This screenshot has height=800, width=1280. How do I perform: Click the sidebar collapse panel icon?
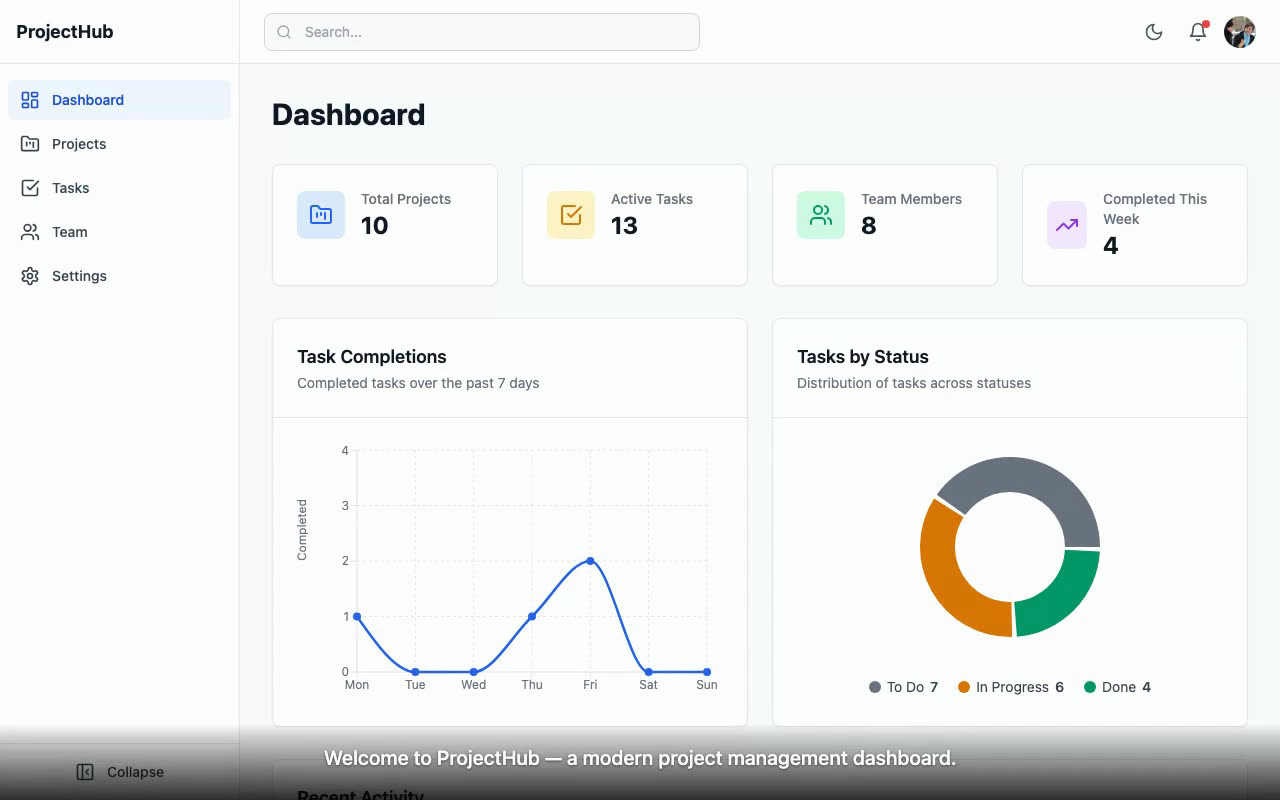pos(85,772)
